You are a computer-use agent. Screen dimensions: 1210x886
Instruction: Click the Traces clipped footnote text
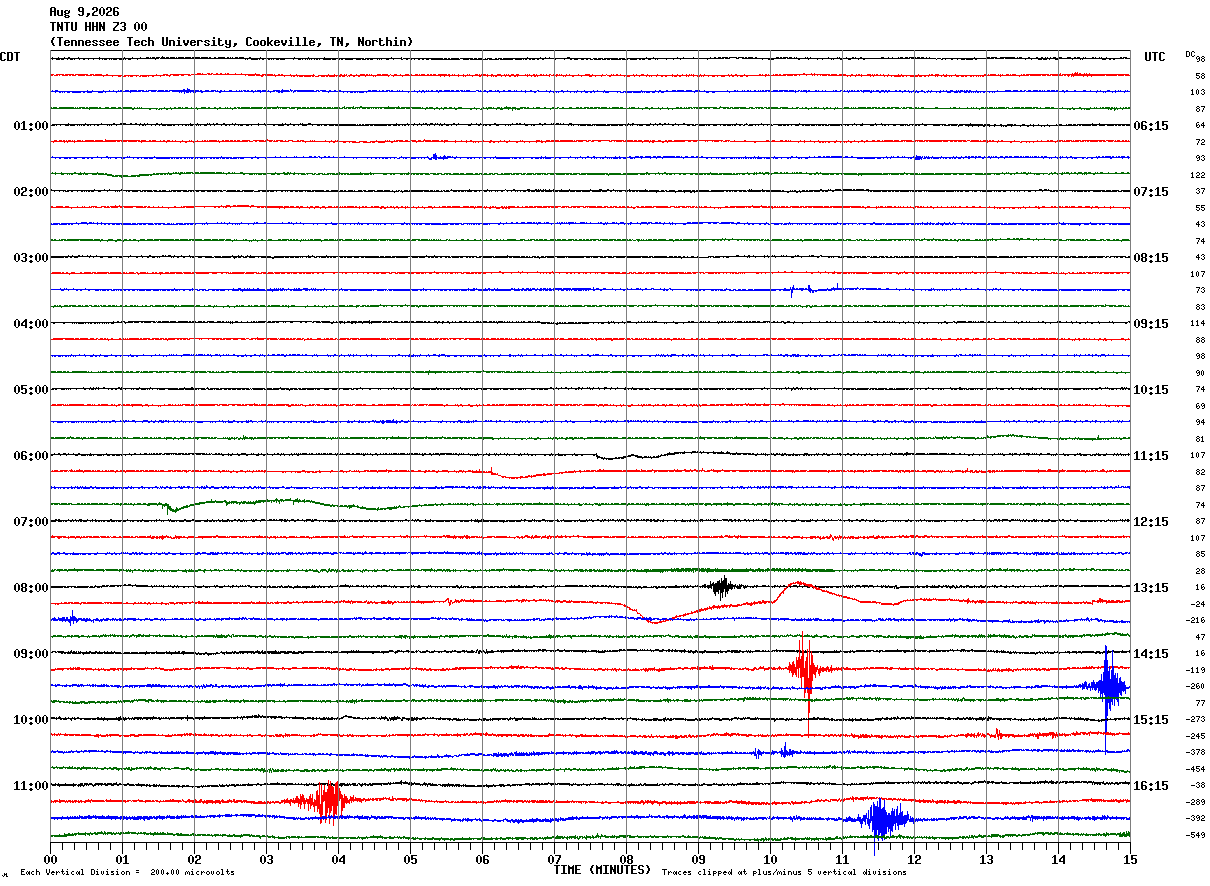(x=784, y=873)
